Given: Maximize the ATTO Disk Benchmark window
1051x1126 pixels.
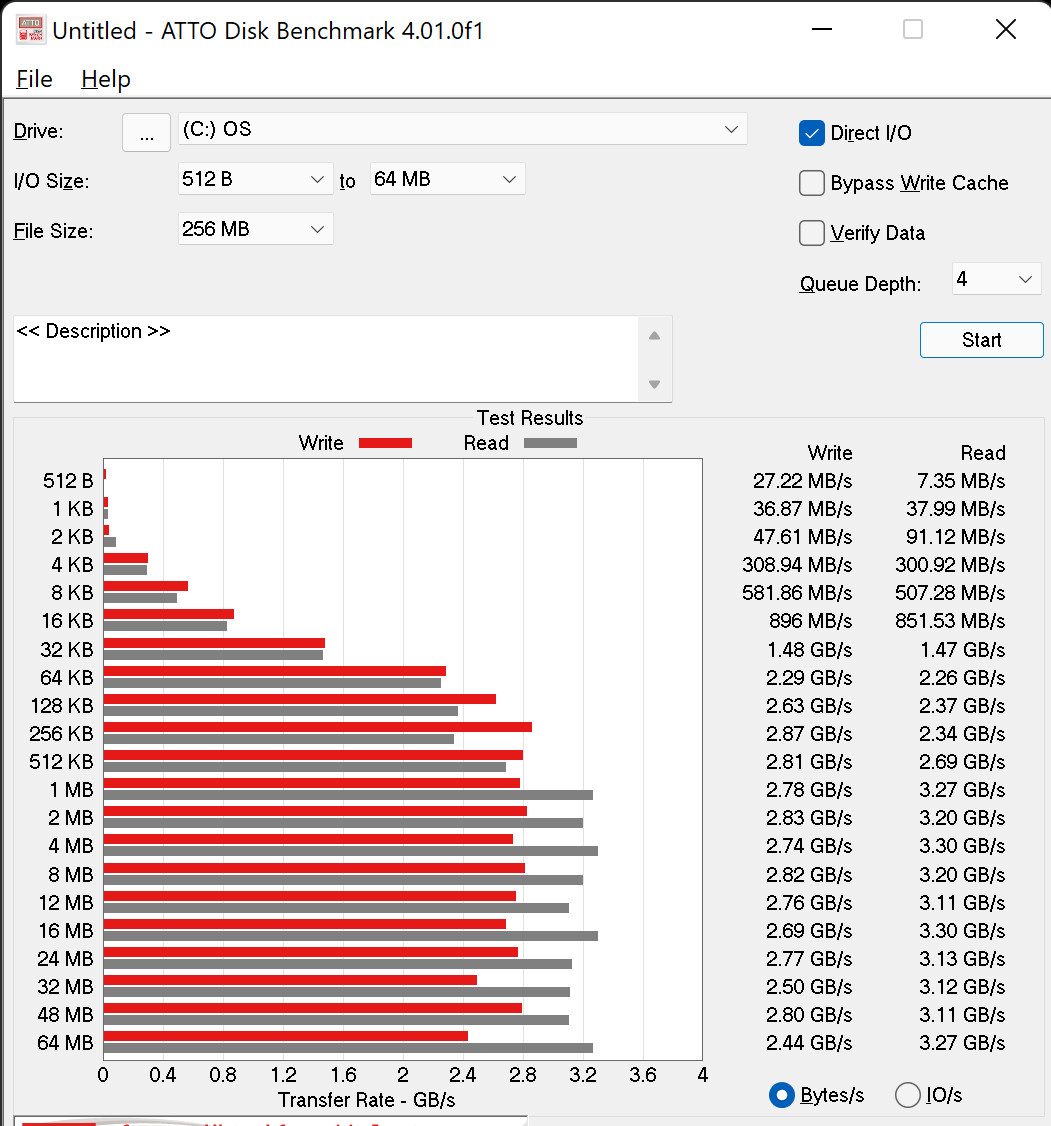Looking at the screenshot, I should click(x=912, y=29).
